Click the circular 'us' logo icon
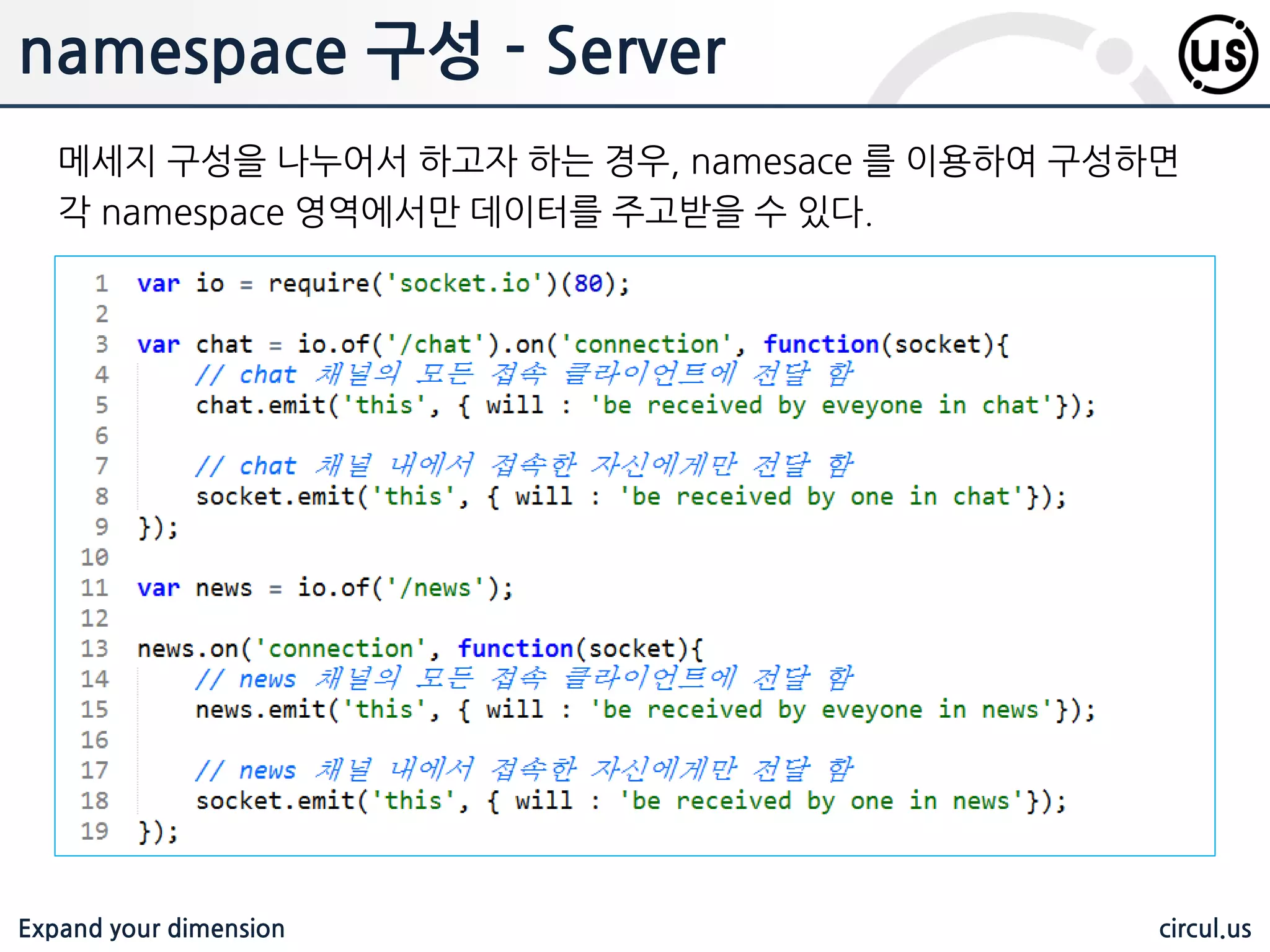This screenshot has height=952, width=1270. pos(1218,54)
